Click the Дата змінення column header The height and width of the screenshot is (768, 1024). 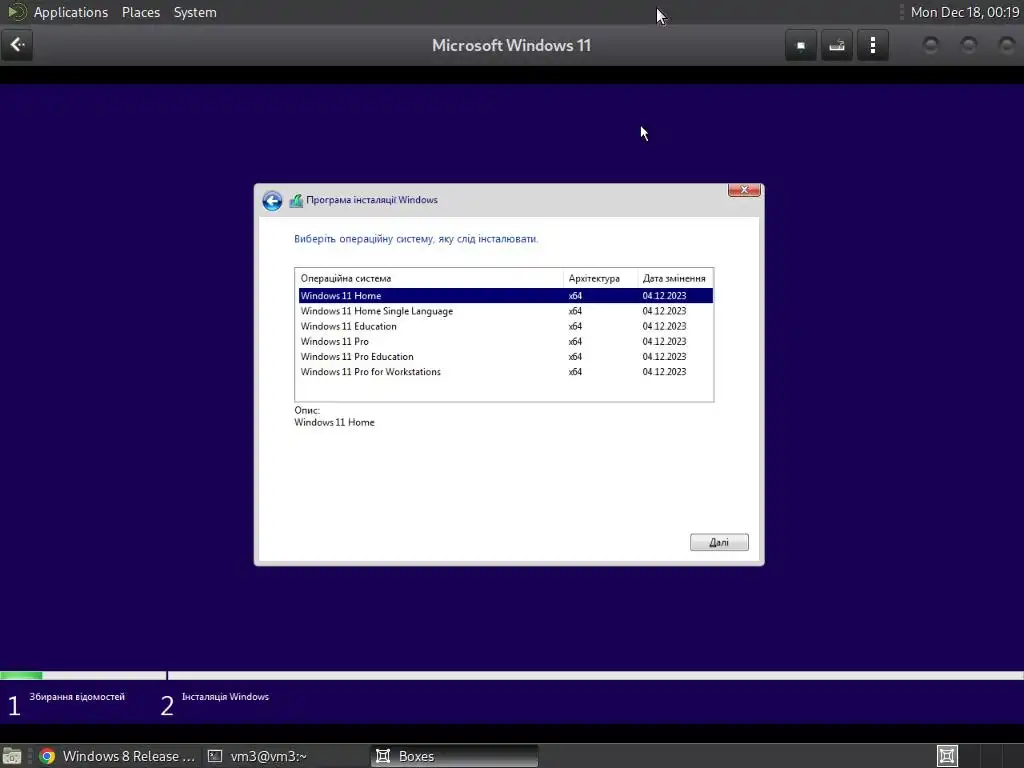tap(675, 278)
